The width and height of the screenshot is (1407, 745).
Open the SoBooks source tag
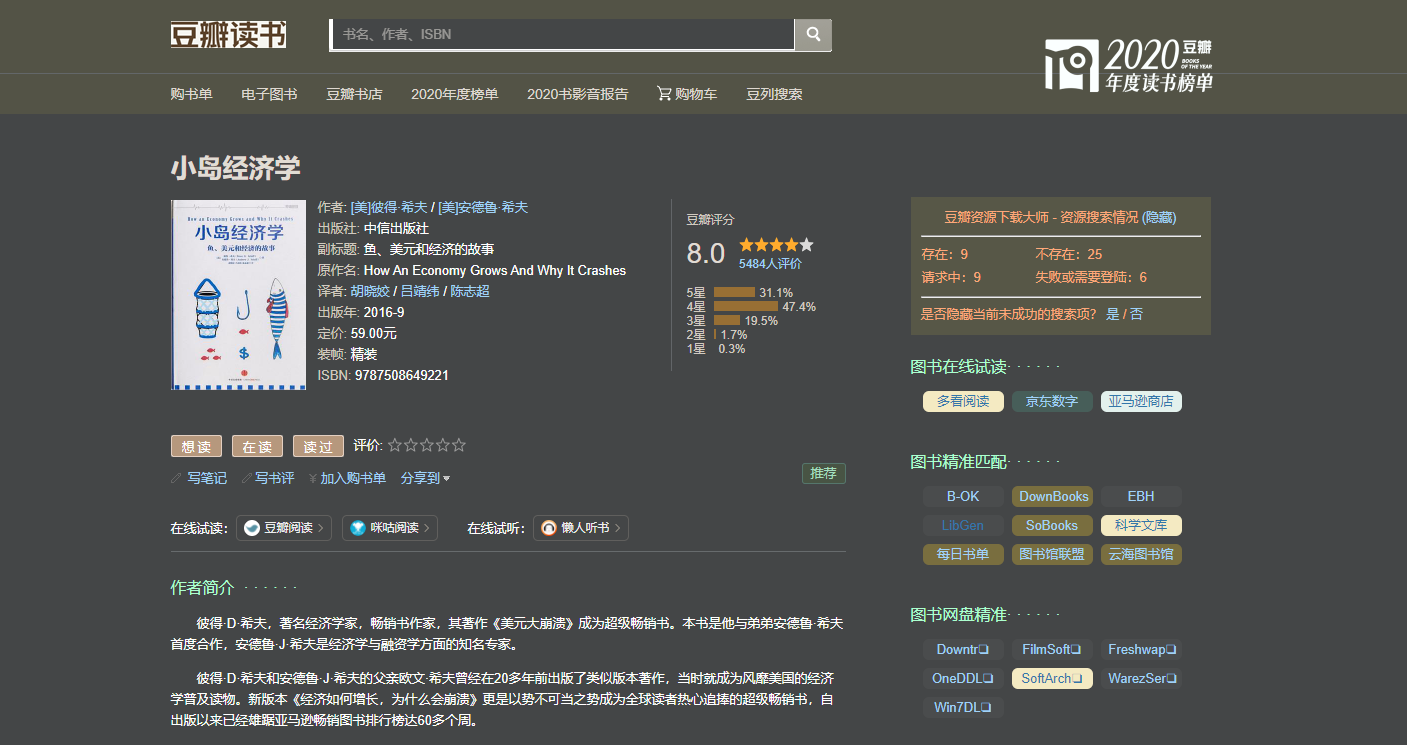1052,525
